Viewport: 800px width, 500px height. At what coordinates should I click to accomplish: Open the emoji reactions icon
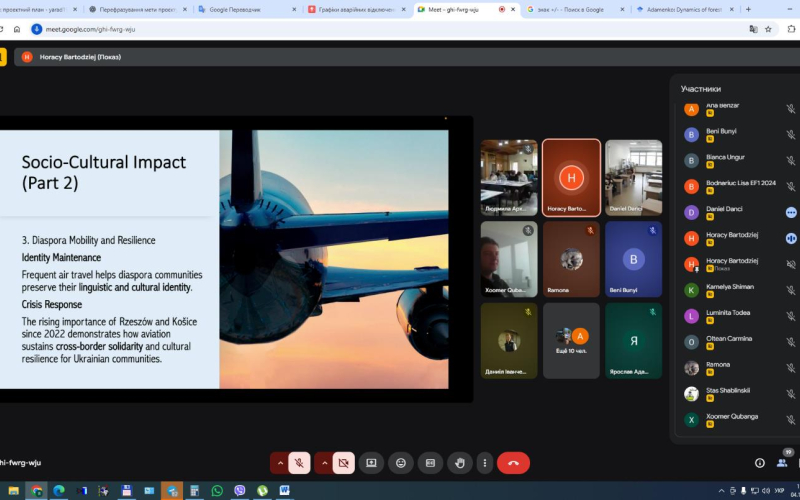click(401, 463)
